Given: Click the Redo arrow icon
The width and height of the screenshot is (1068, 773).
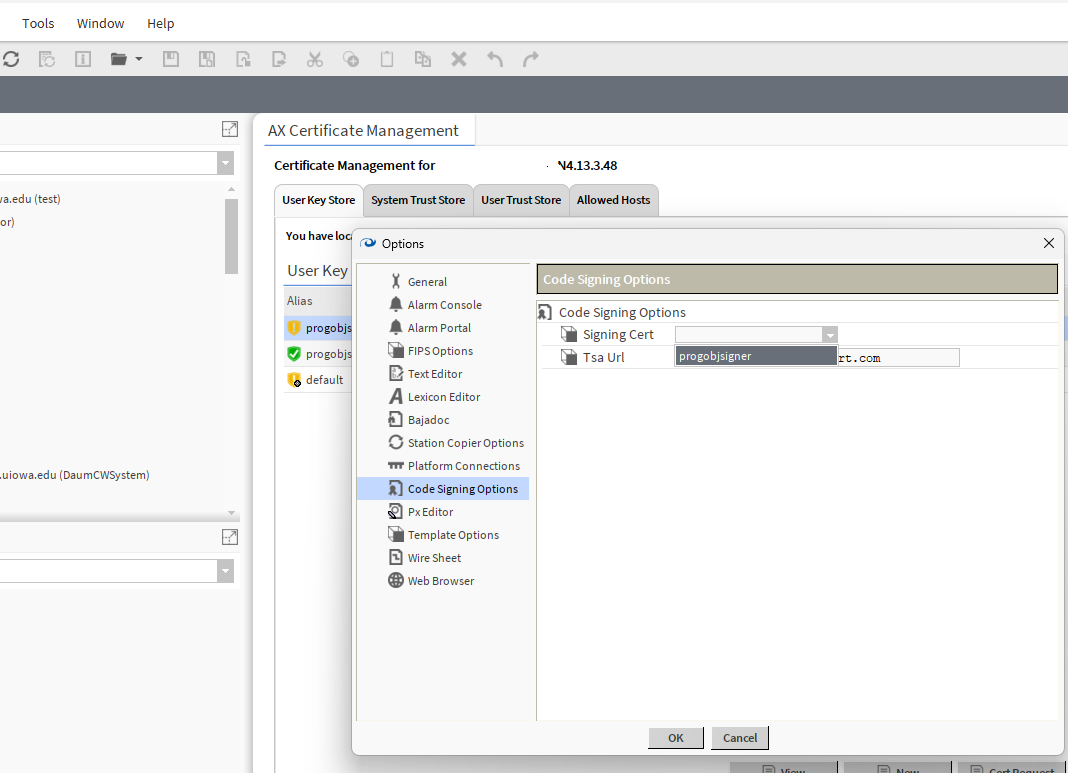Looking at the screenshot, I should click(531, 59).
